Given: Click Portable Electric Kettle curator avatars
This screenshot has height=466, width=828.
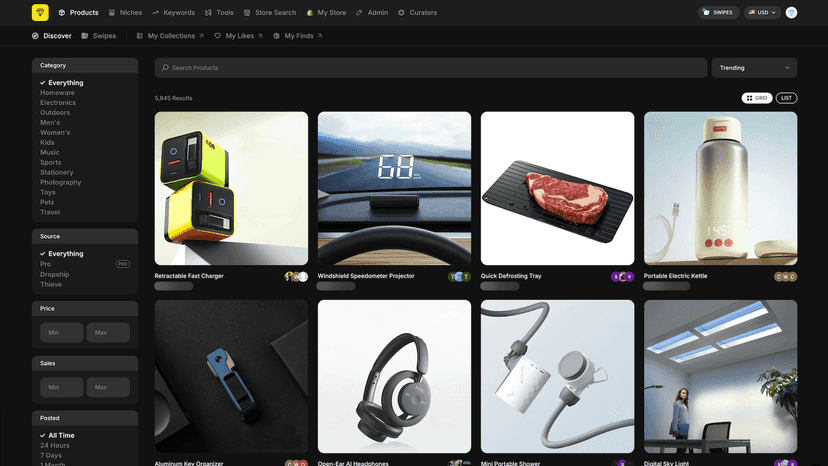Looking at the screenshot, I should pyautogui.click(x=785, y=276).
